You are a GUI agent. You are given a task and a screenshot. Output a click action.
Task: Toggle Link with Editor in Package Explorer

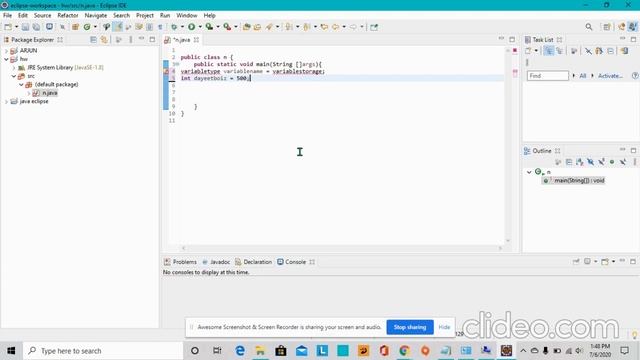click(x=104, y=40)
